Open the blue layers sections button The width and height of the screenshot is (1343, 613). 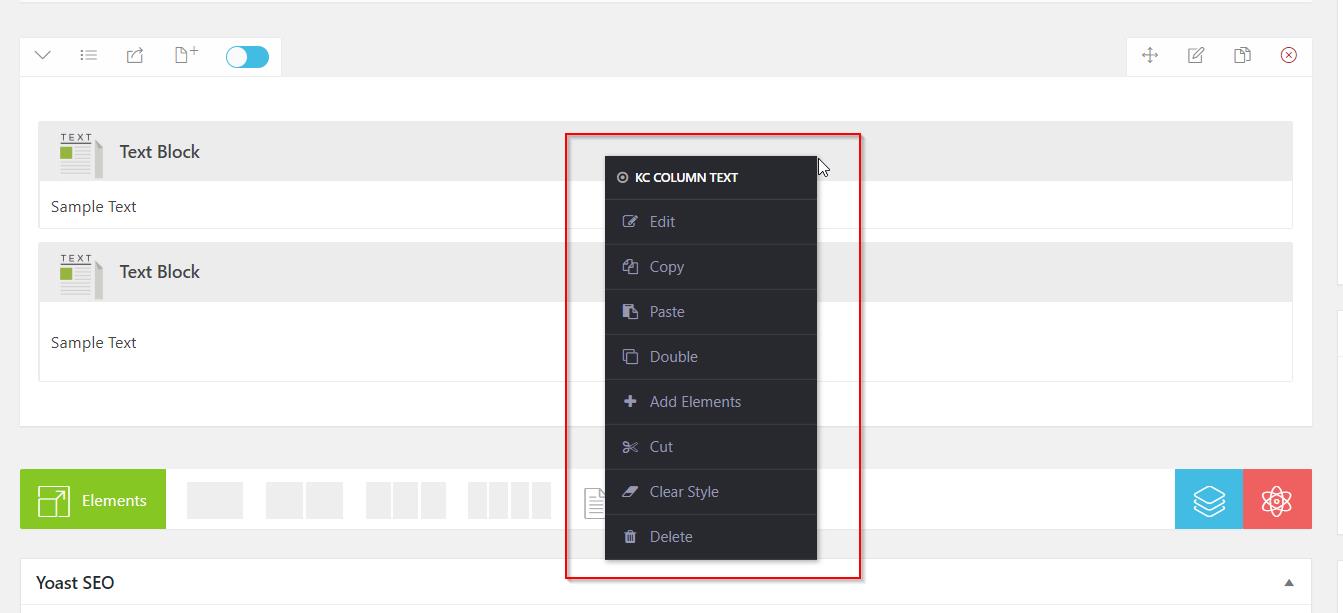coord(1209,499)
